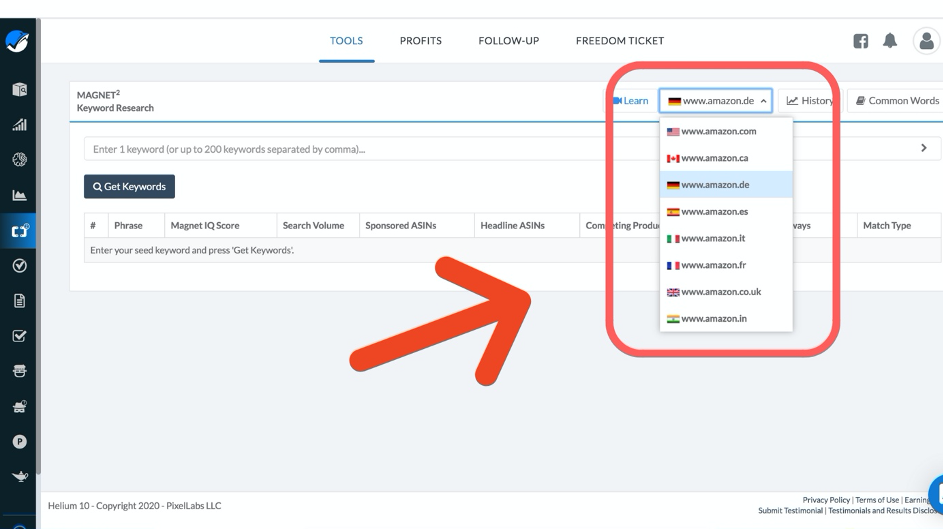
Task: Open the Terms of Use footer link
Action: tap(877, 500)
